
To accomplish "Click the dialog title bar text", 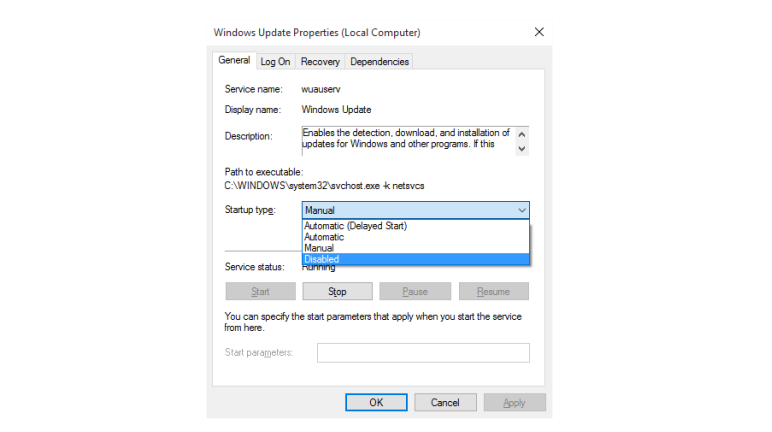I will point(317,33).
